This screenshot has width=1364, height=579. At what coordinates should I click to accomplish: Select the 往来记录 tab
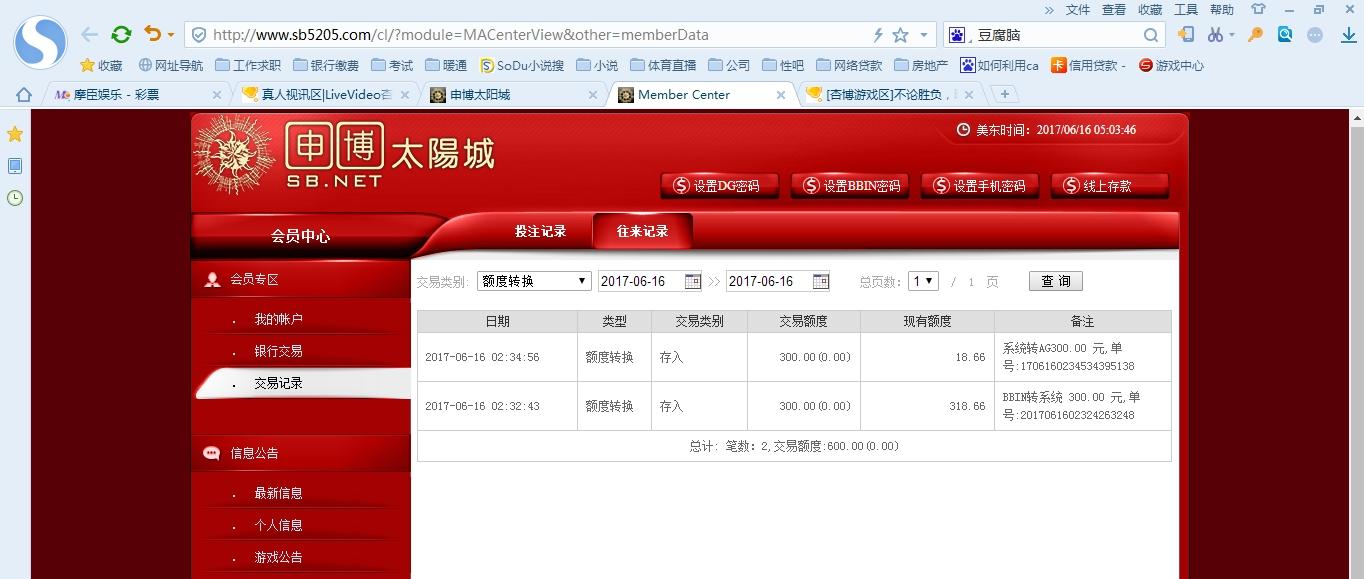[x=642, y=231]
